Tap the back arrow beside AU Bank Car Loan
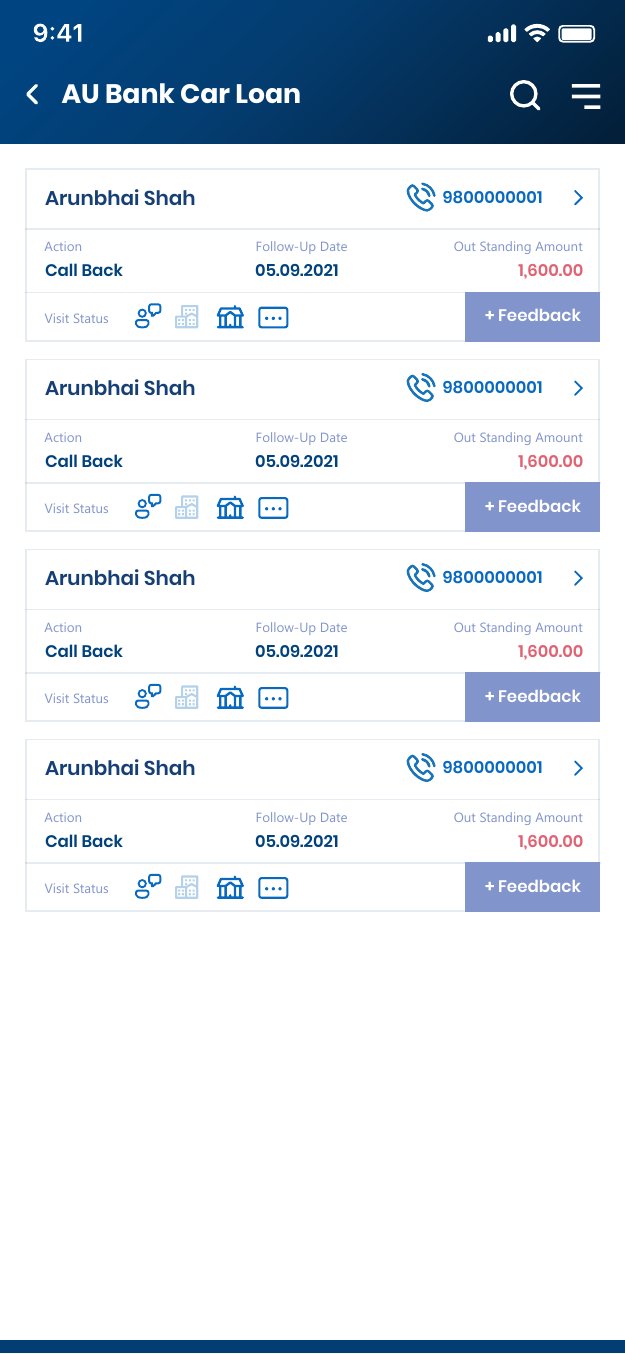The height and width of the screenshot is (1354, 625). pyautogui.click(x=33, y=94)
